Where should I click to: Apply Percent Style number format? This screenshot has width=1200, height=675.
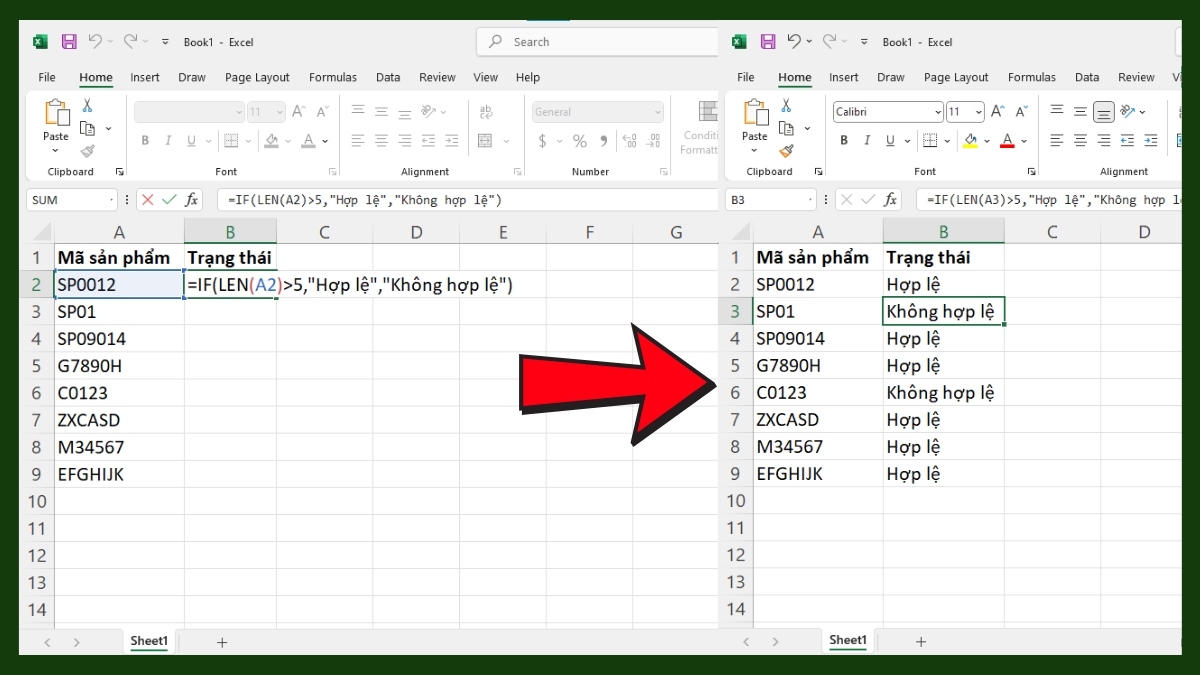(x=579, y=141)
